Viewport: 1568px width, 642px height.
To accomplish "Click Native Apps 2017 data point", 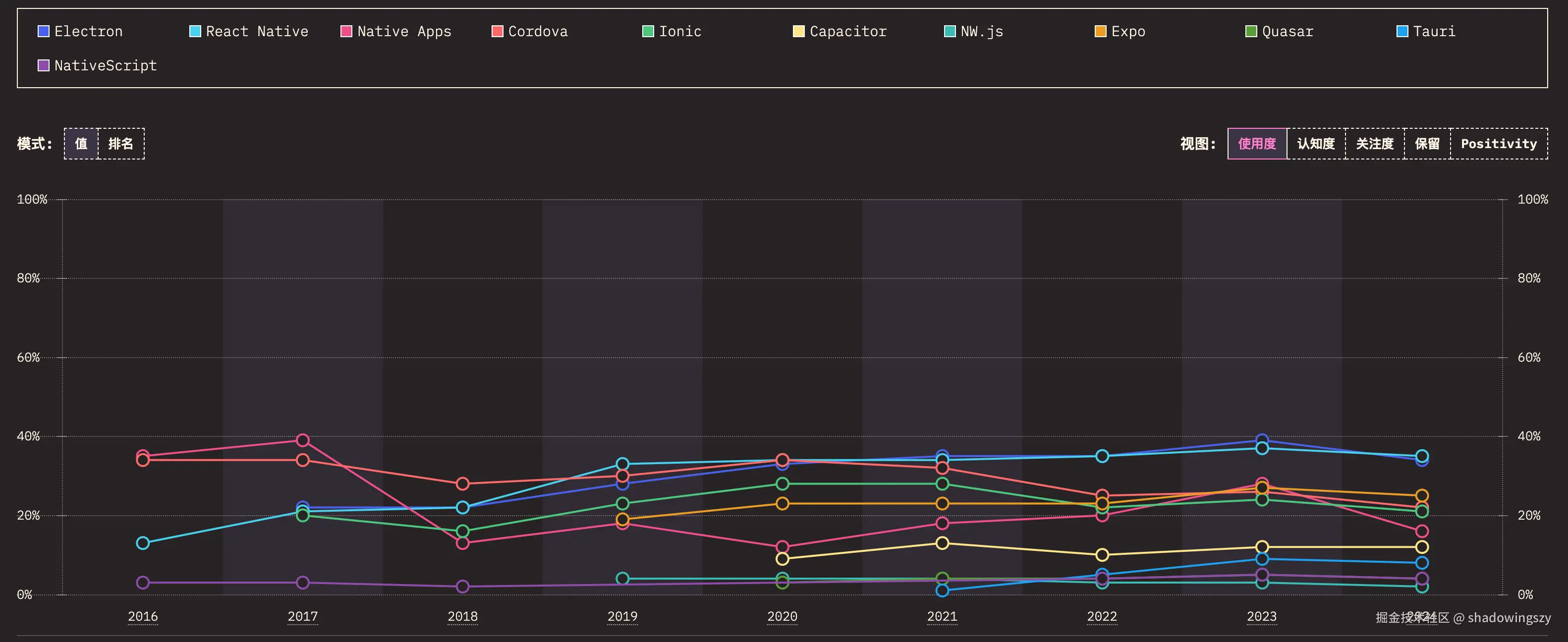I will point(302,440).
